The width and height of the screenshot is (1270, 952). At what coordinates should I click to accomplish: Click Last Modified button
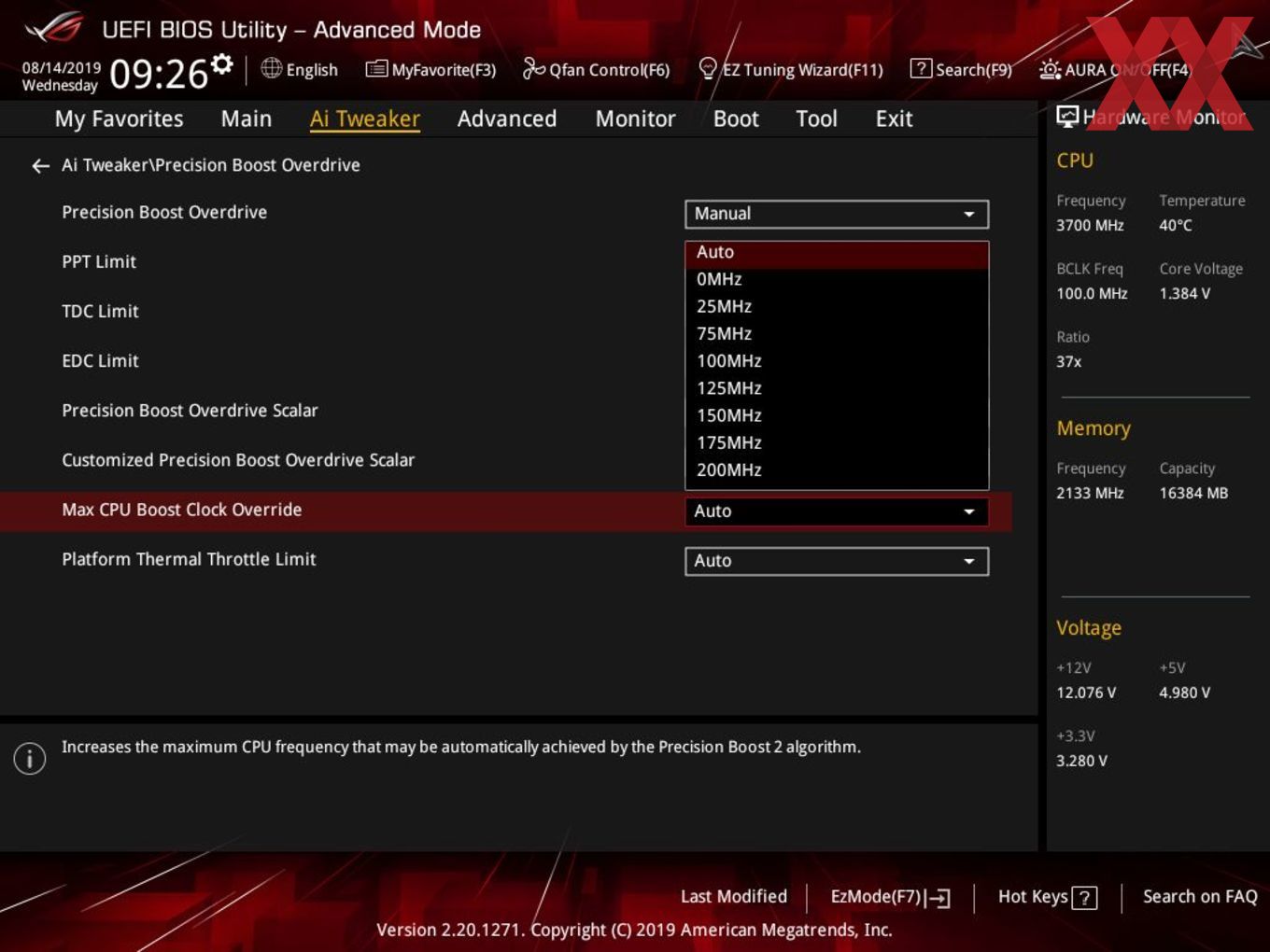point(734,897)
